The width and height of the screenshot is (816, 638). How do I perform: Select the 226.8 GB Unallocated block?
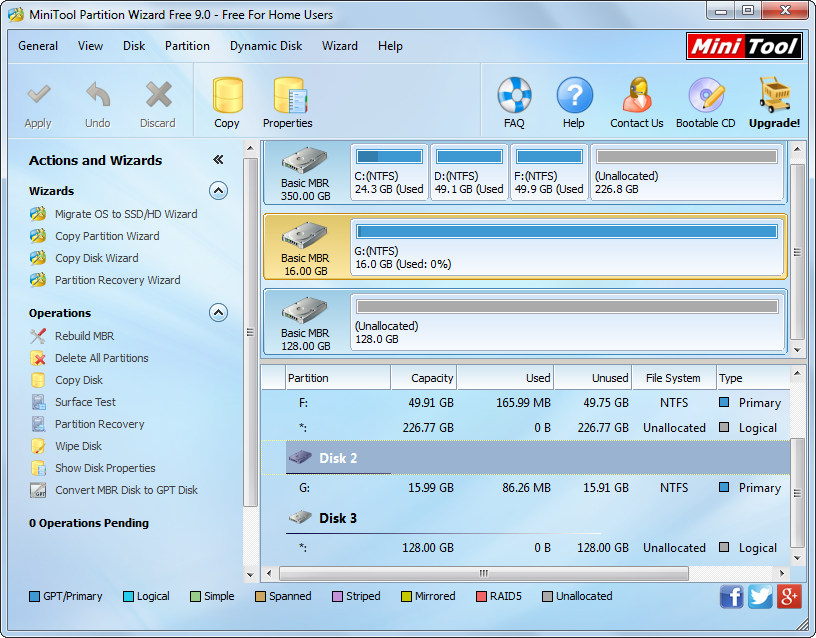pos(687,172)
